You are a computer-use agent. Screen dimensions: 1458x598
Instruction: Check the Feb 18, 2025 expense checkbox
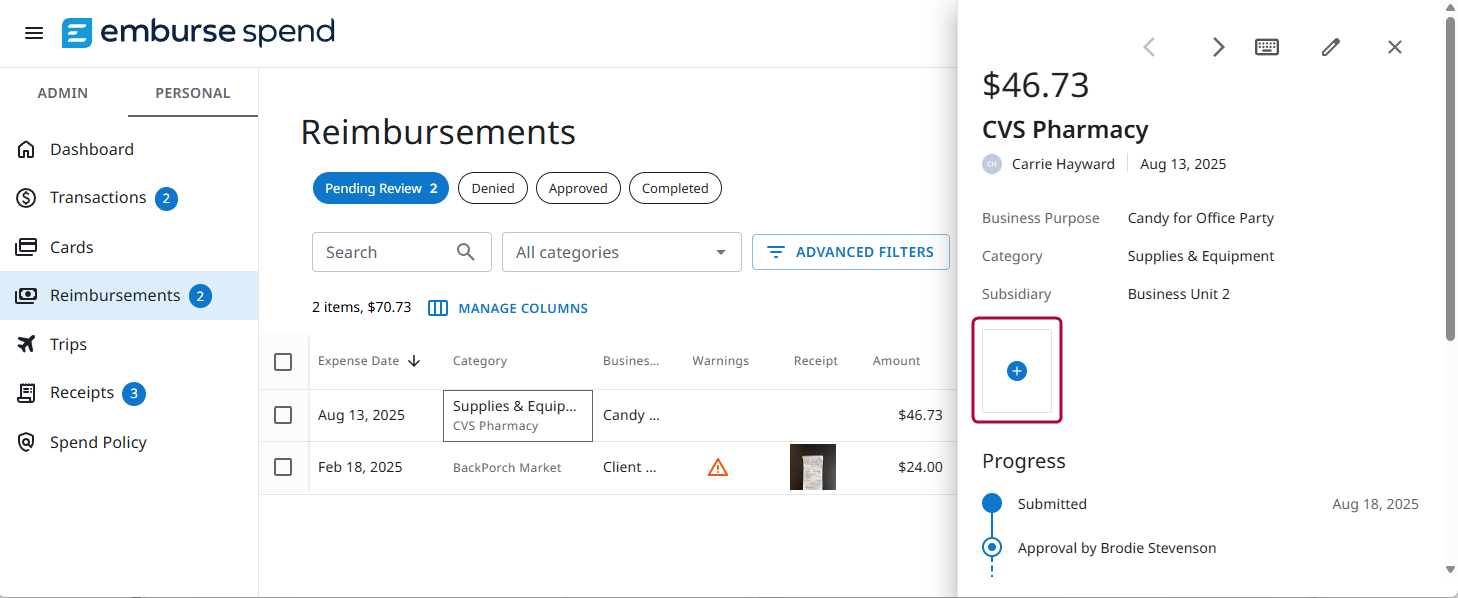click(x=283, y=466)
